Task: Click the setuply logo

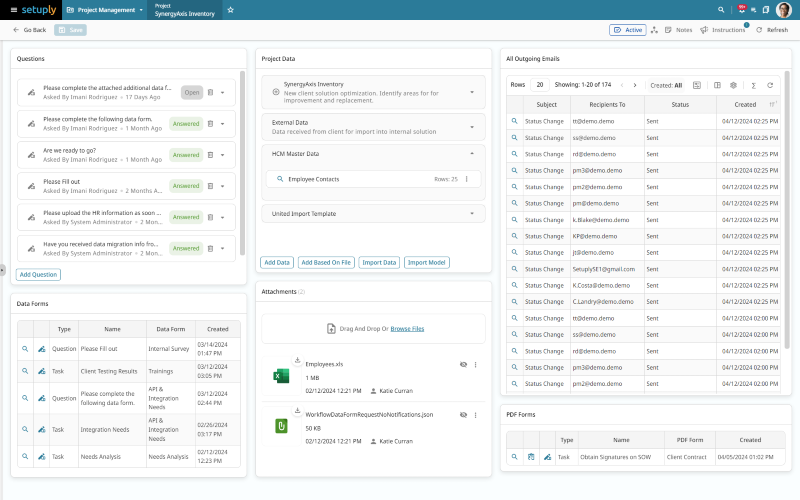Action: 39,10
